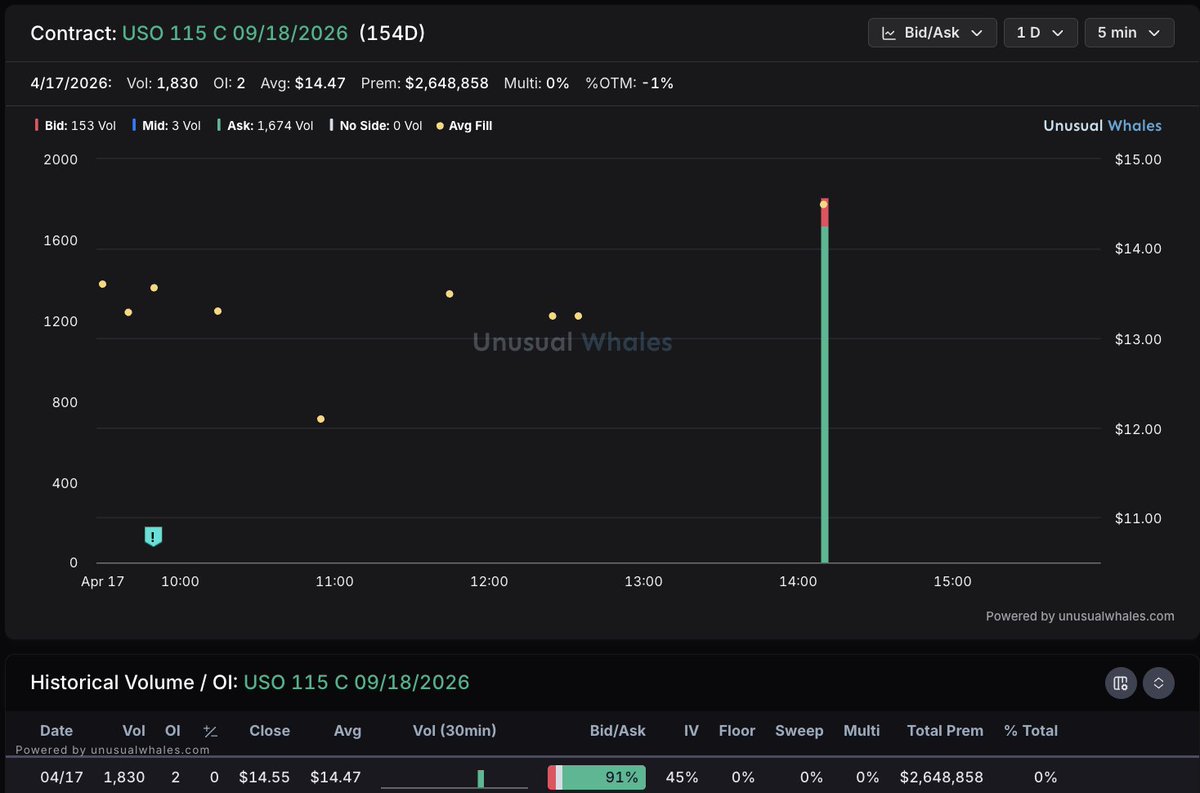Image resolution: width=1200 pixels, height=793 pixels.
Task: Click the Avg: $14.47 summary stat
Action: 303,83
